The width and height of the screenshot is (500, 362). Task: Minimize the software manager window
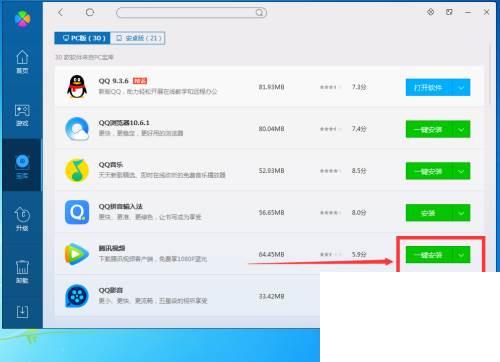pyautogui.click(x=468, y=12)
